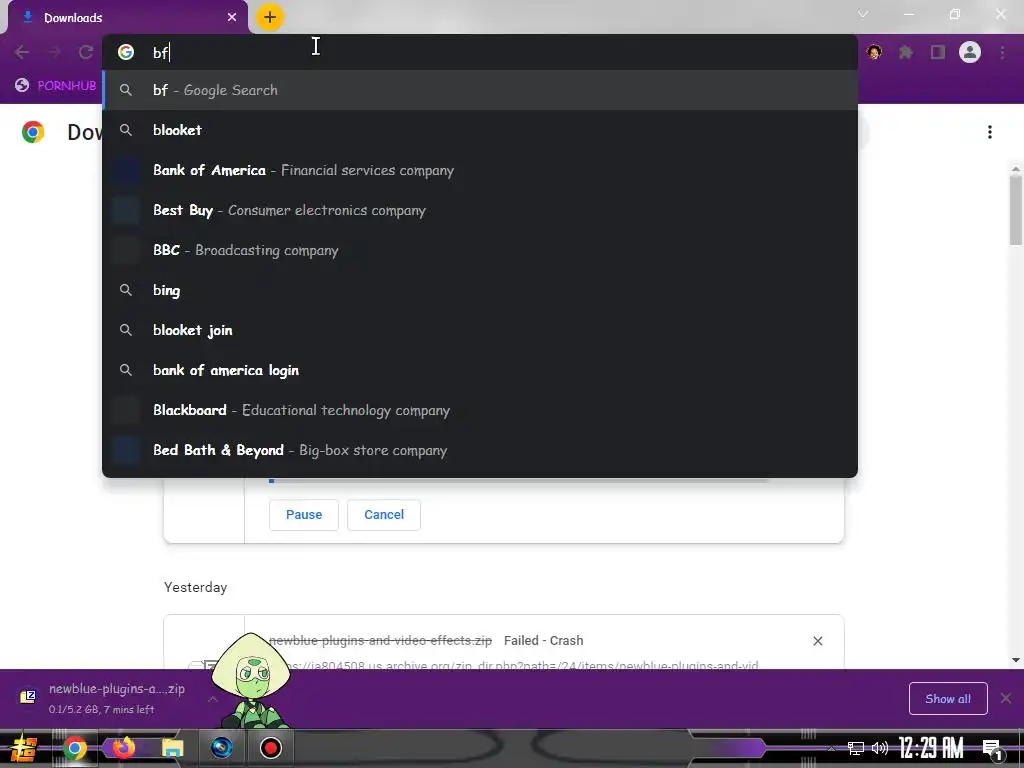1024x768 pixels.
Task: Choose the 'Best Buy' suggestion
Action: coord(480,210)
